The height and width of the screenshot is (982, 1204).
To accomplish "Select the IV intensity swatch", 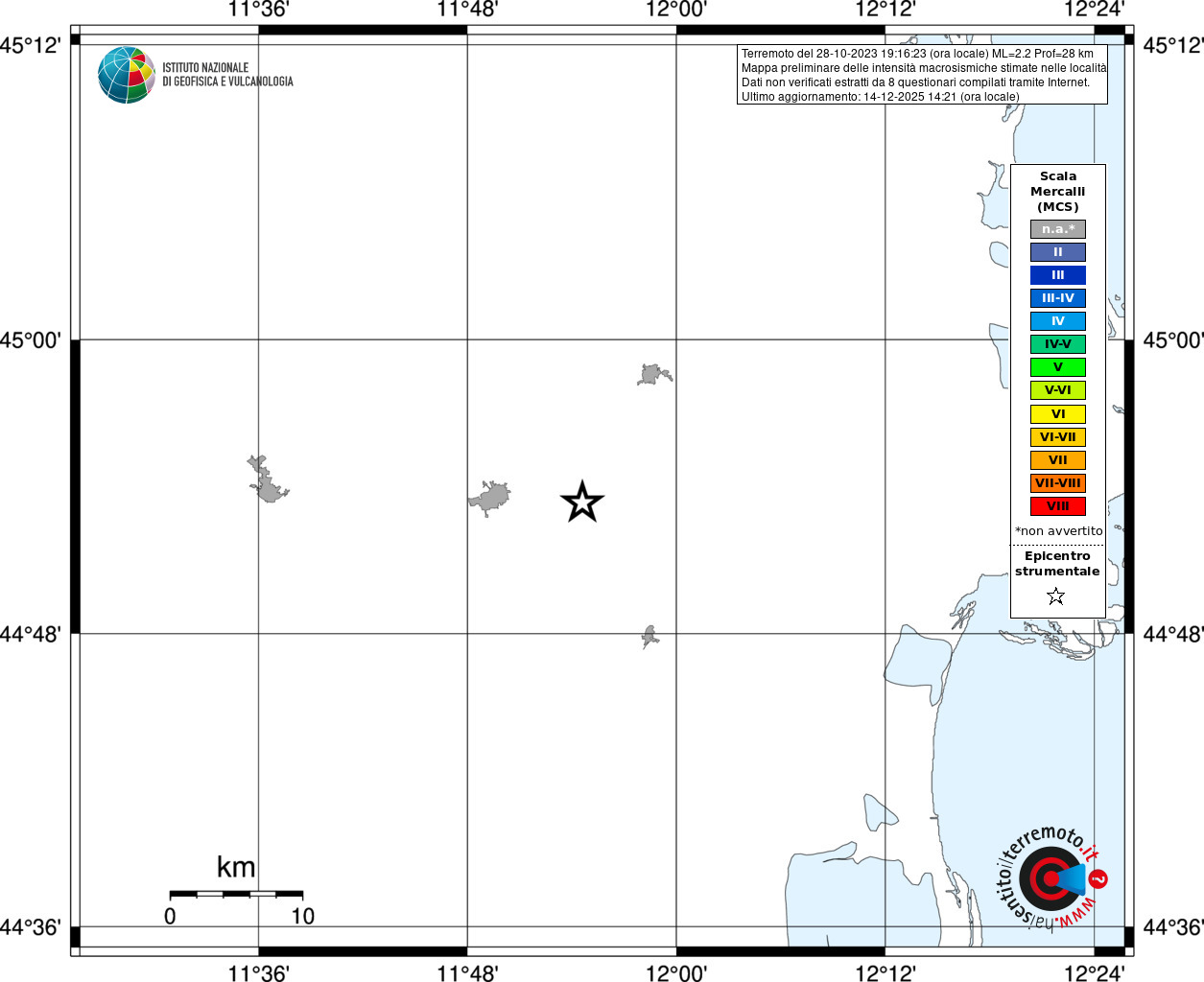I will 1058,321.
